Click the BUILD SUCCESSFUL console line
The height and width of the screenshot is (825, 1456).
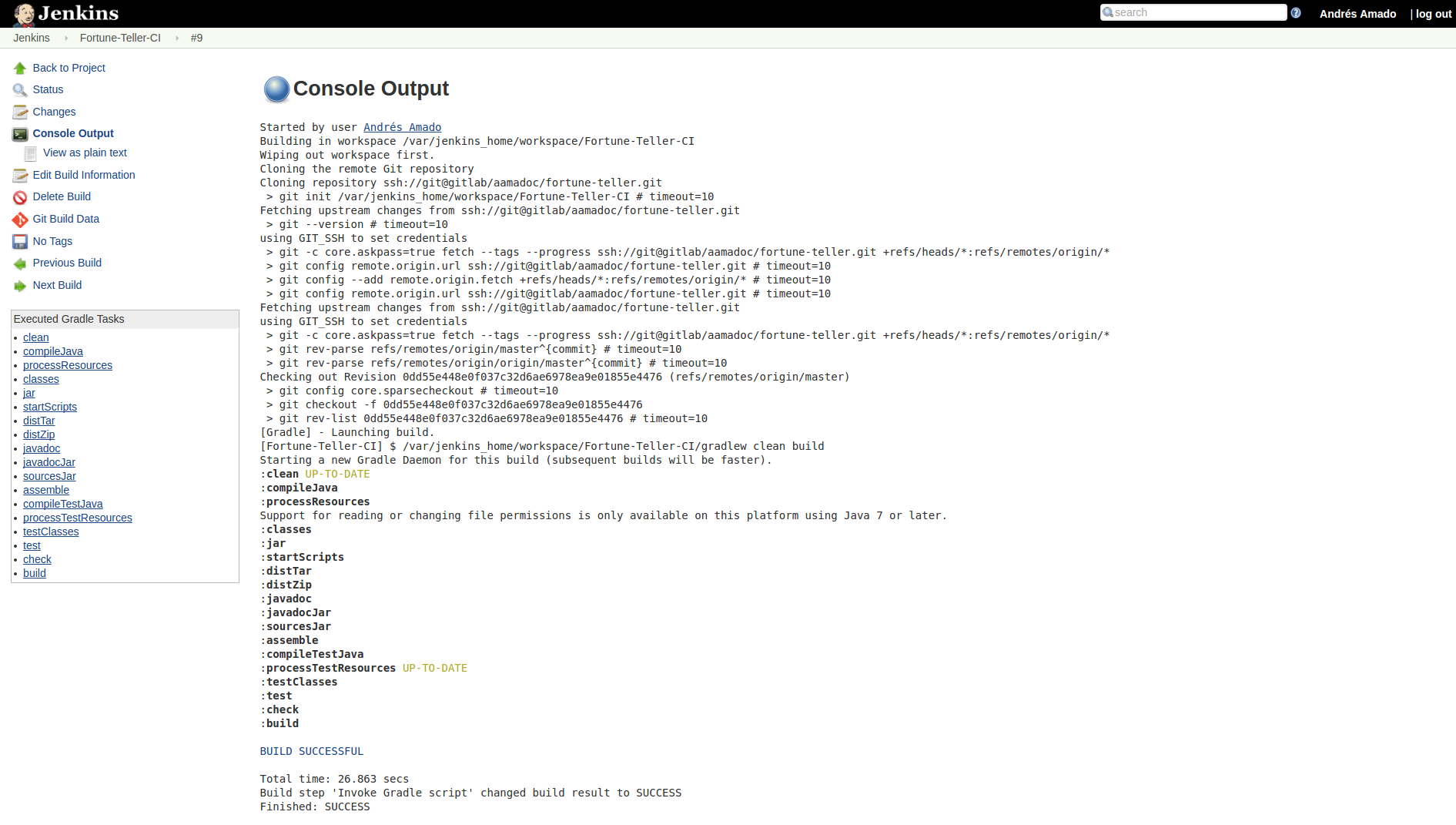[311, 751]
